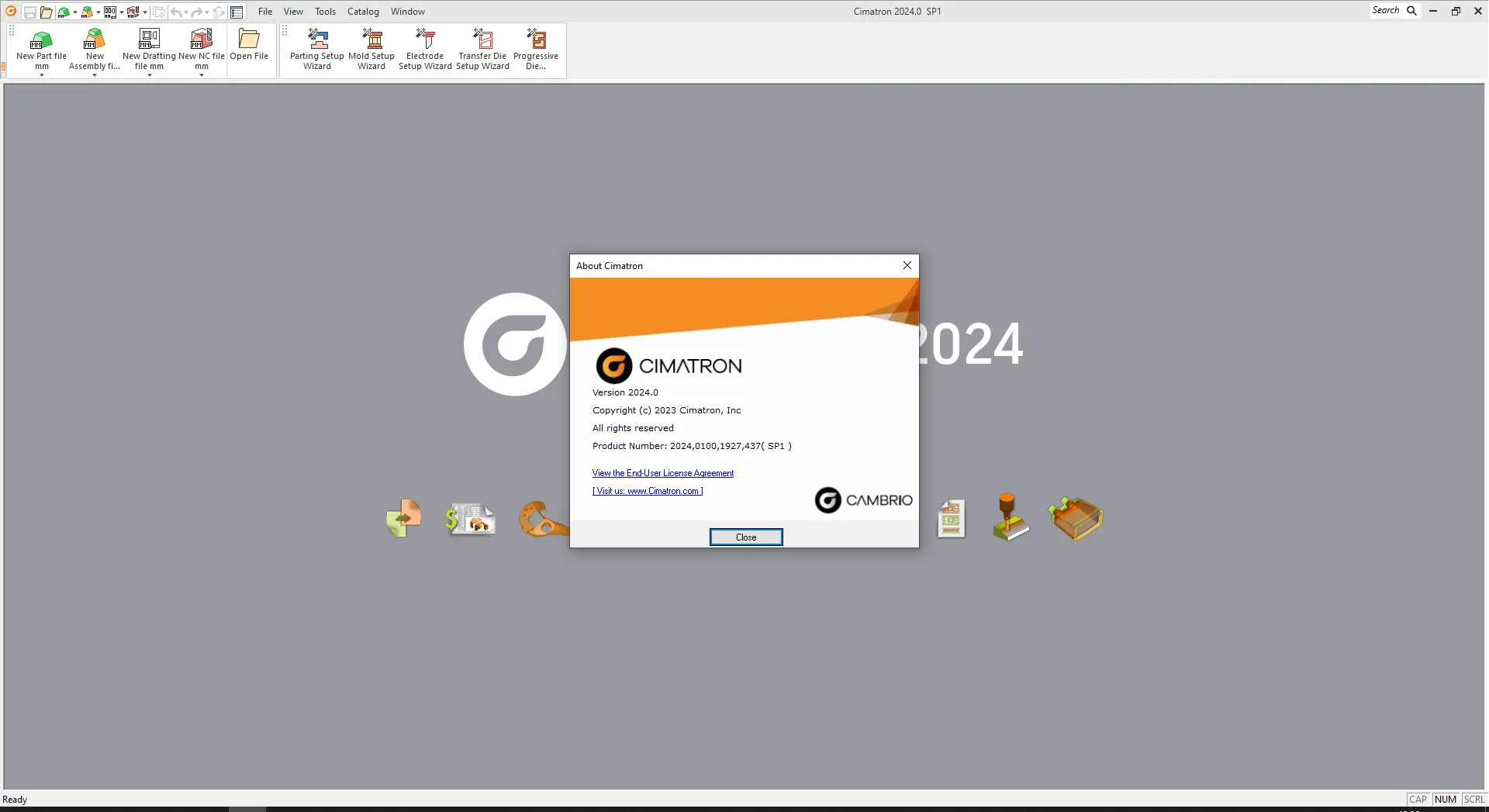Click the close-all-files icon before Undo
Viewport: 1489px width, 812px height.
pyautogui.click(x=159, y=12)
